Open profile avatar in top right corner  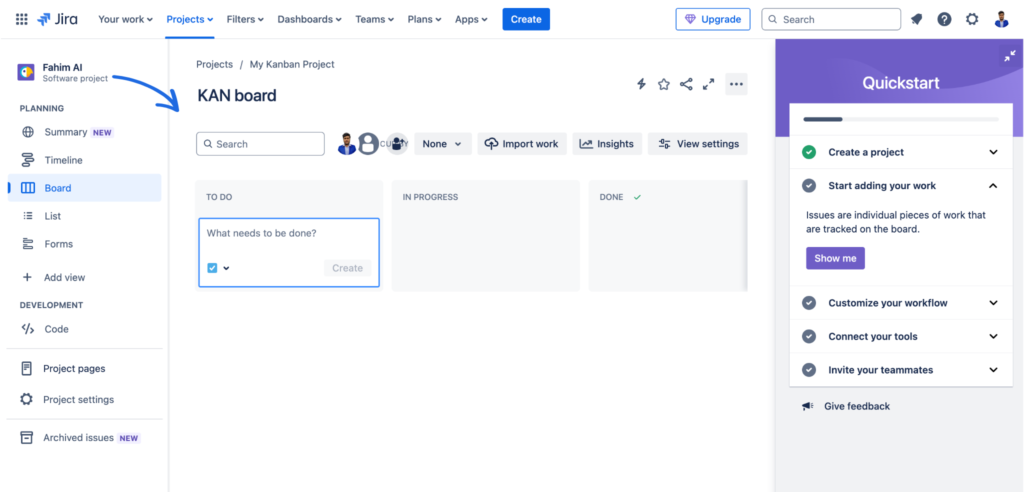[x=1001, y=20]
